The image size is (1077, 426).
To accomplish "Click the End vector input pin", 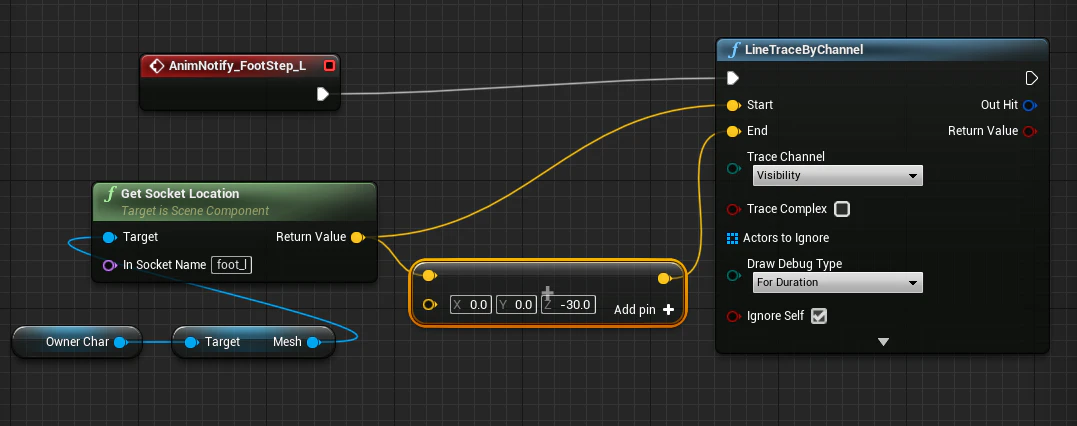I will (x=734, y=131).
